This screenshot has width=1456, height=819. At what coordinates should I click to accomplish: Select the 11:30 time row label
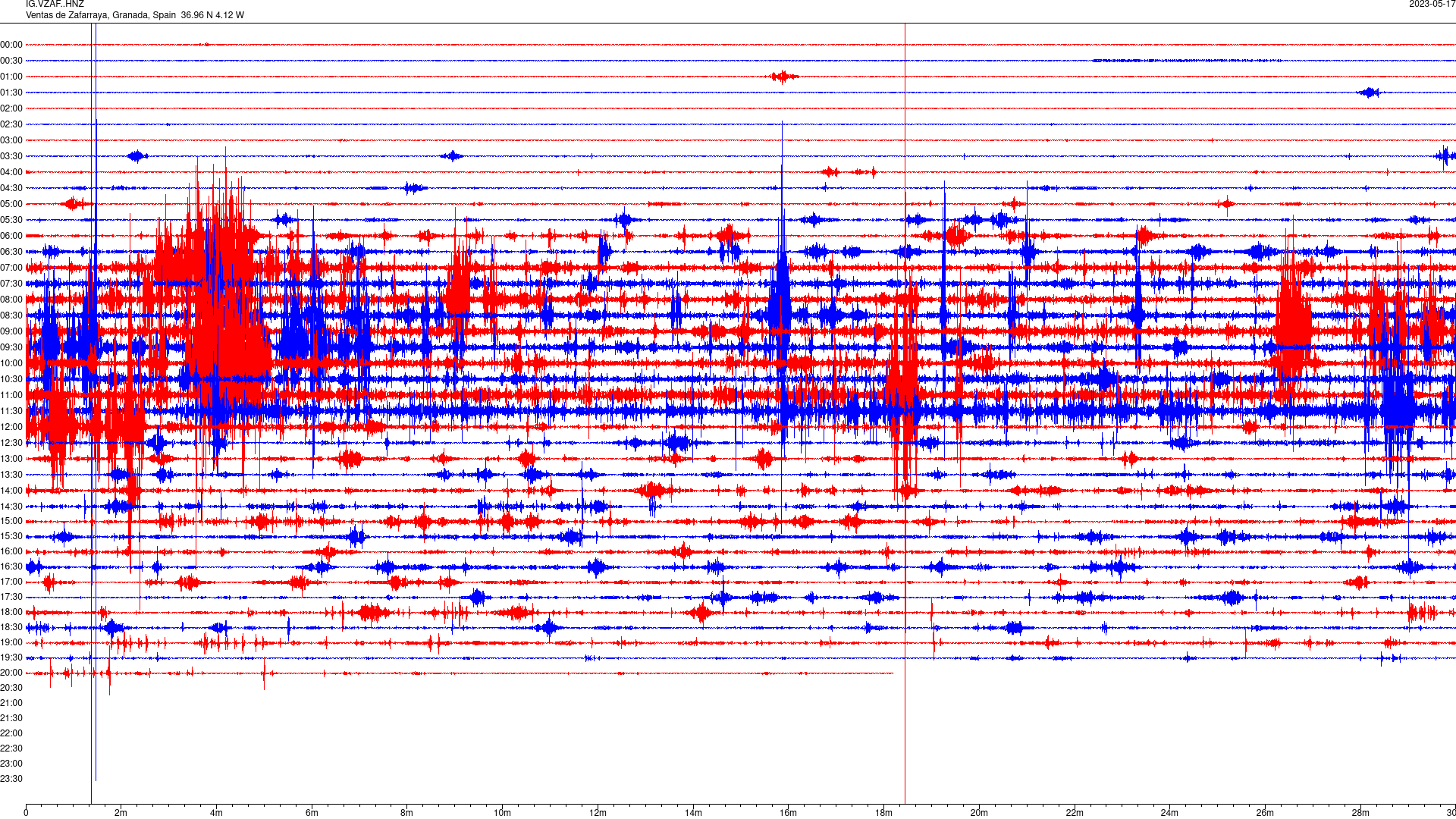click(x=11, y=411)
